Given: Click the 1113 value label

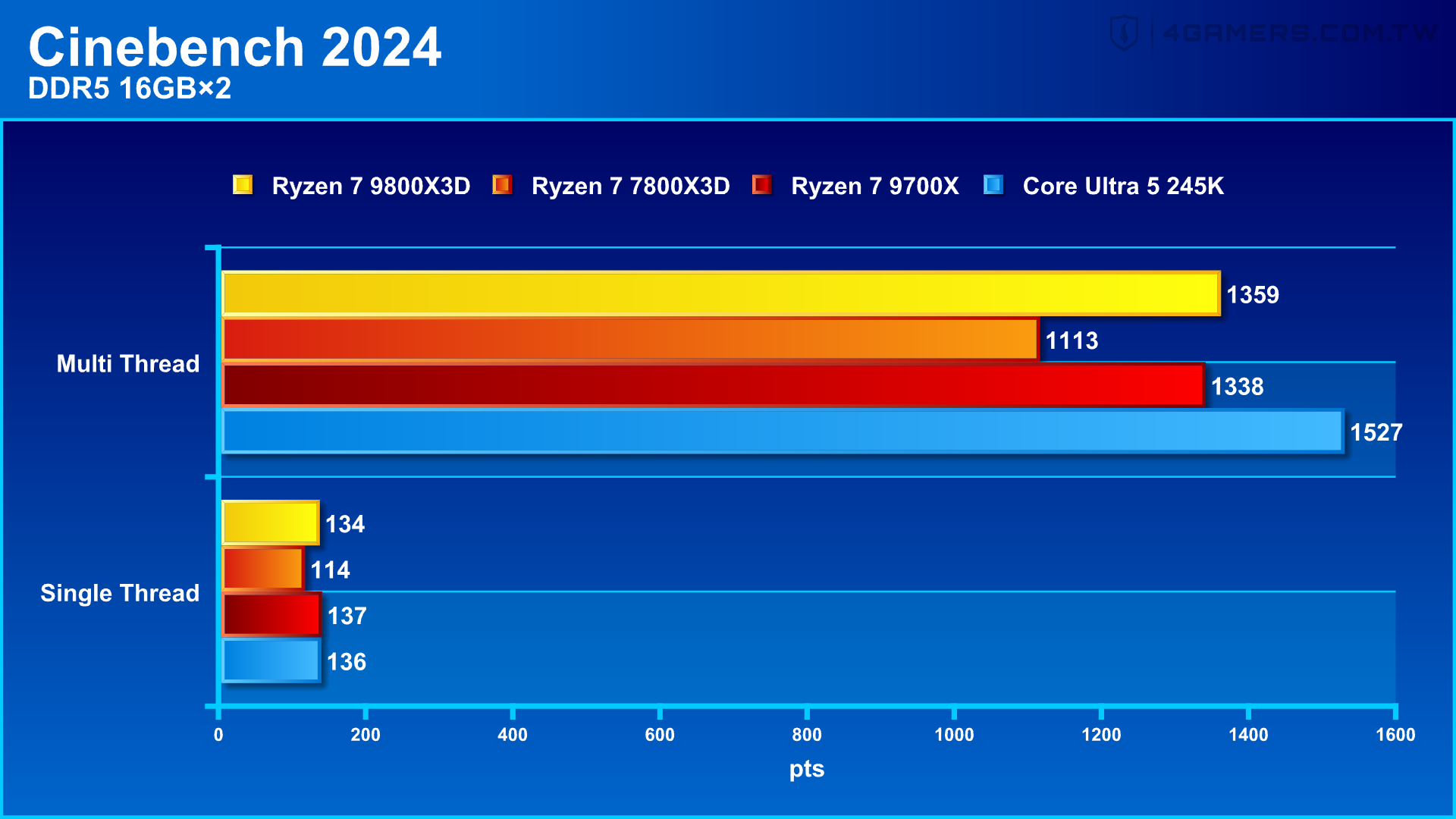Looking at the screenshot, I should (x=1072, y=341).
